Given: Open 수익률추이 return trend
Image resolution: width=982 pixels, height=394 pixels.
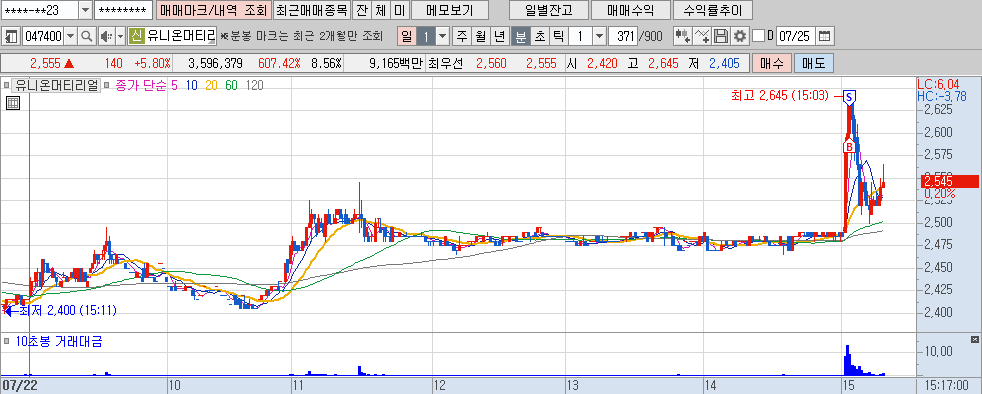Looking at the screenshot, I should point(712,11).
